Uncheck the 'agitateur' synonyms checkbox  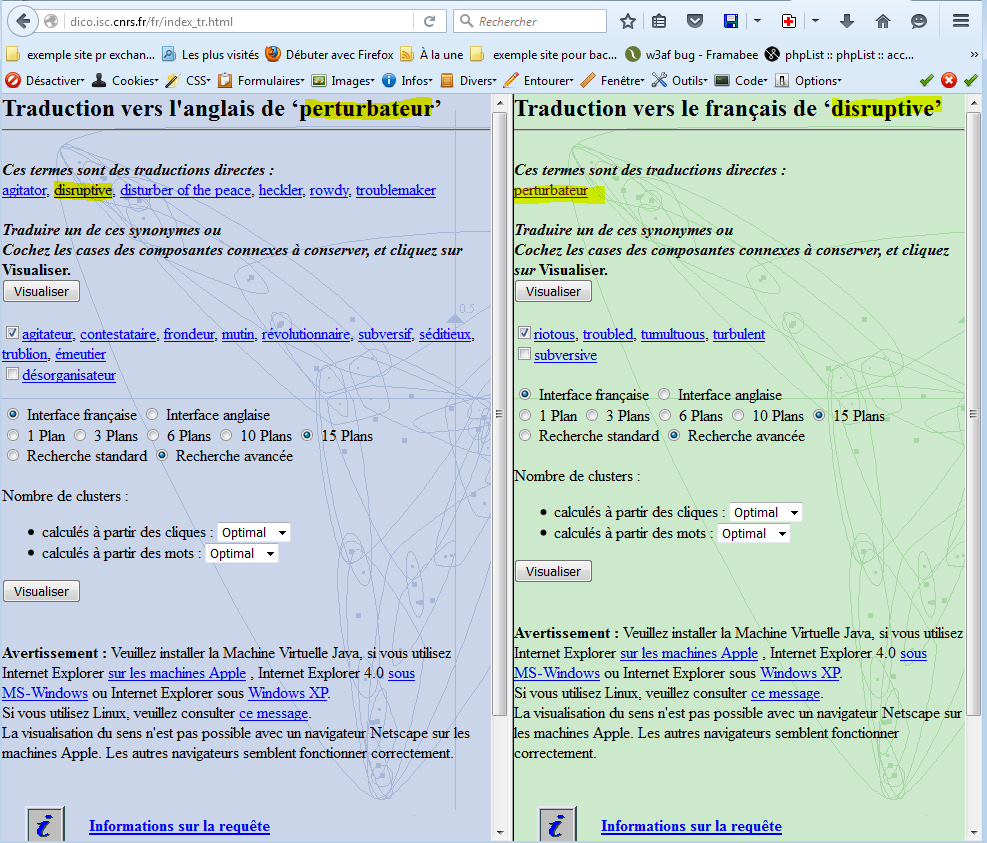[x=12, y=333]
